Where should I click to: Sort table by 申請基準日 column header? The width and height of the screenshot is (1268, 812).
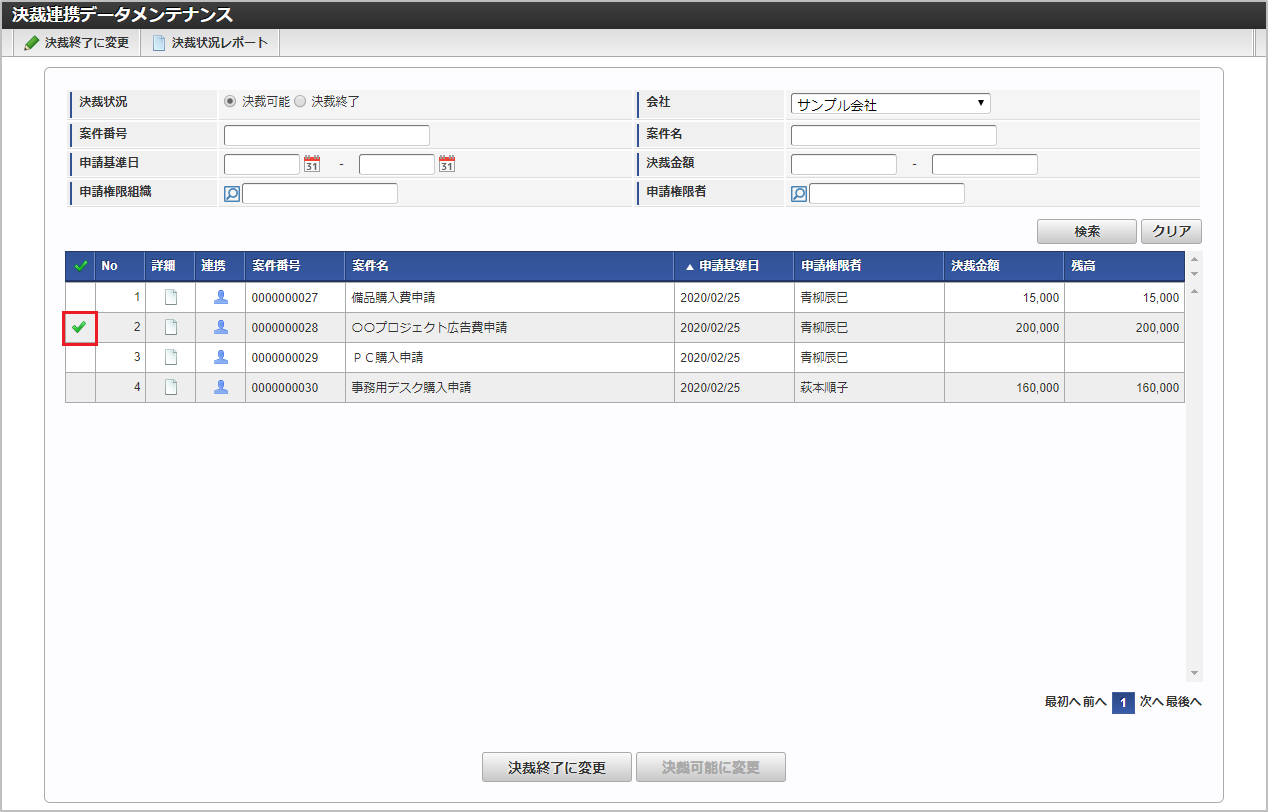tap(728, 266)
